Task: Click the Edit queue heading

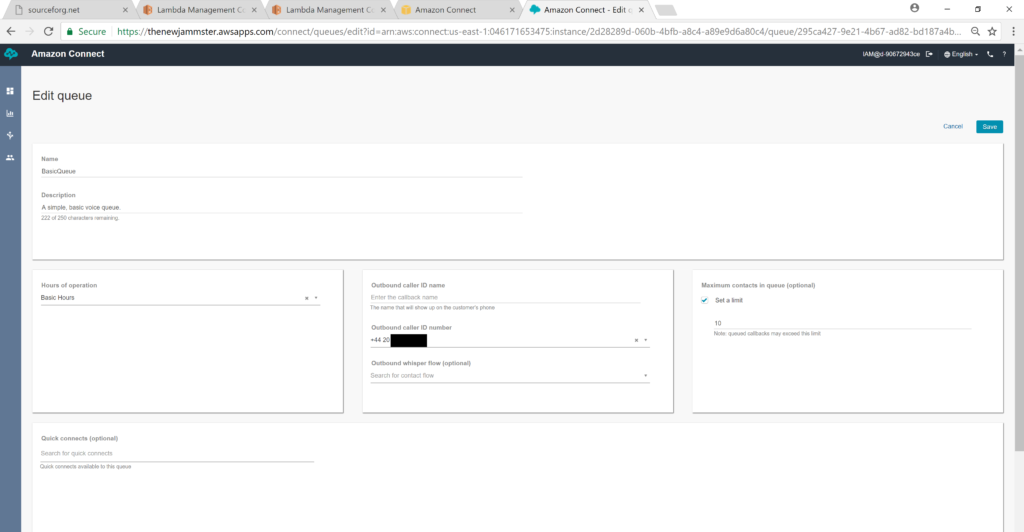Action: (x=62, y=96)
